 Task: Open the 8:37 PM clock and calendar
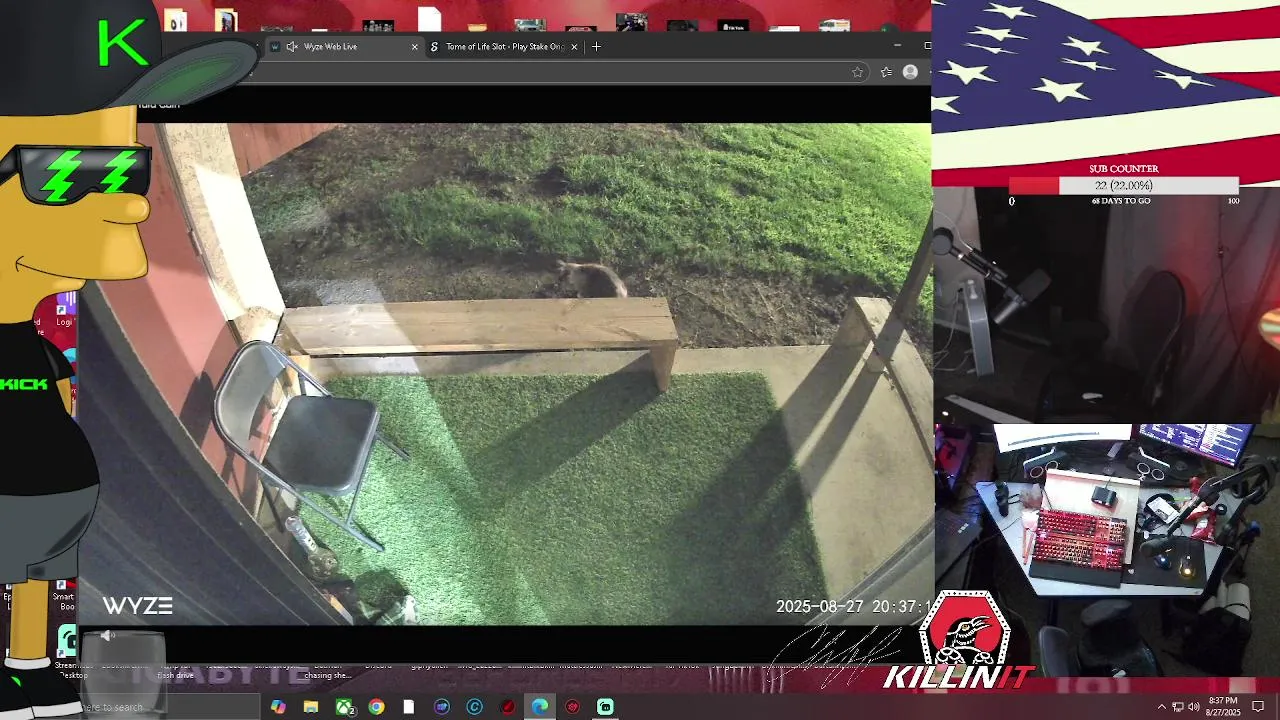tap(1223, 706)
